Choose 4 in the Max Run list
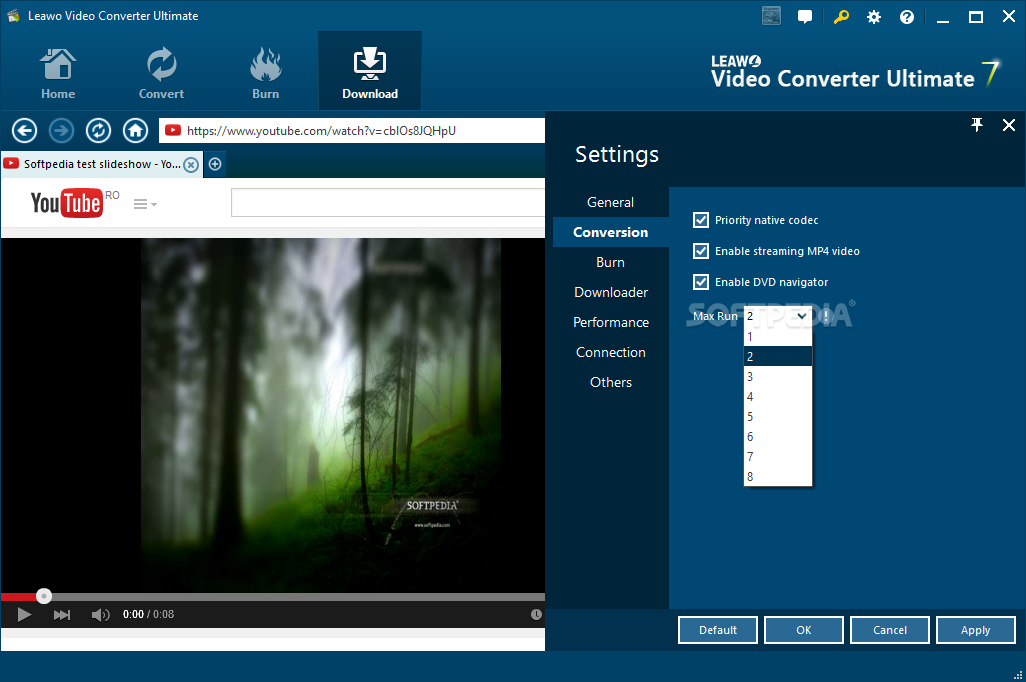 tap(778, 397)
